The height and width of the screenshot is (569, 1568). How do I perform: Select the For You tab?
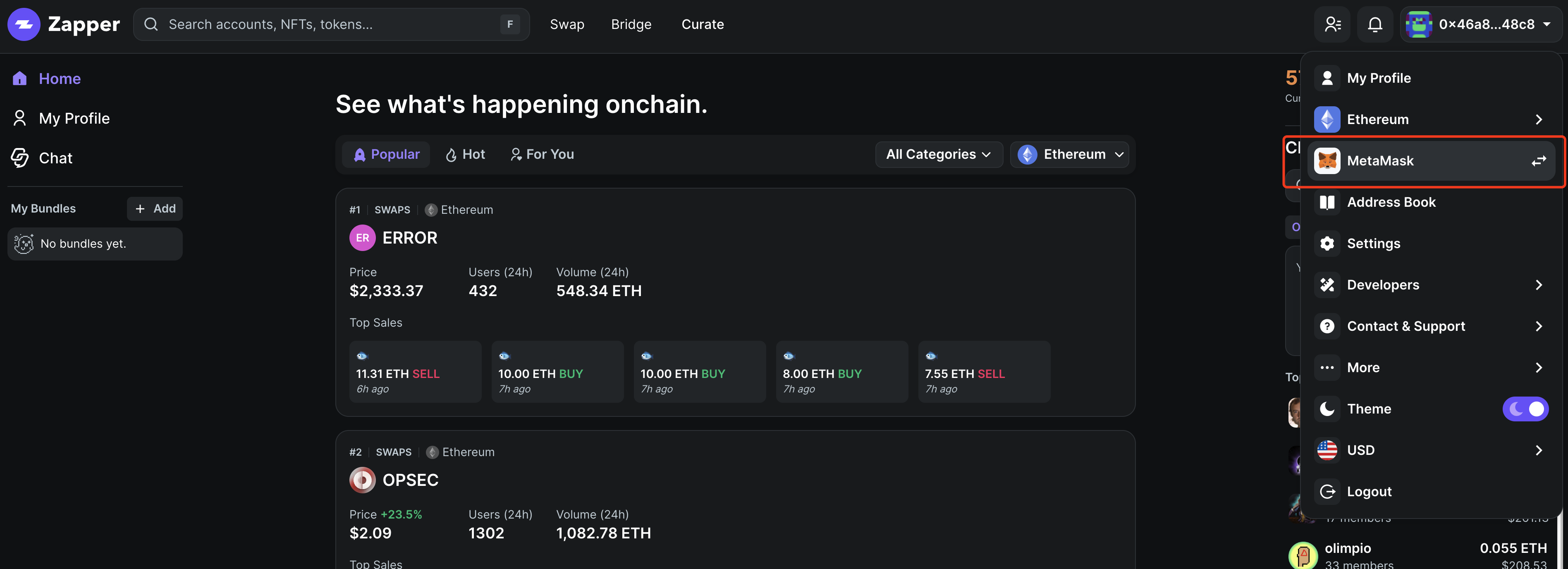[542, 155]
